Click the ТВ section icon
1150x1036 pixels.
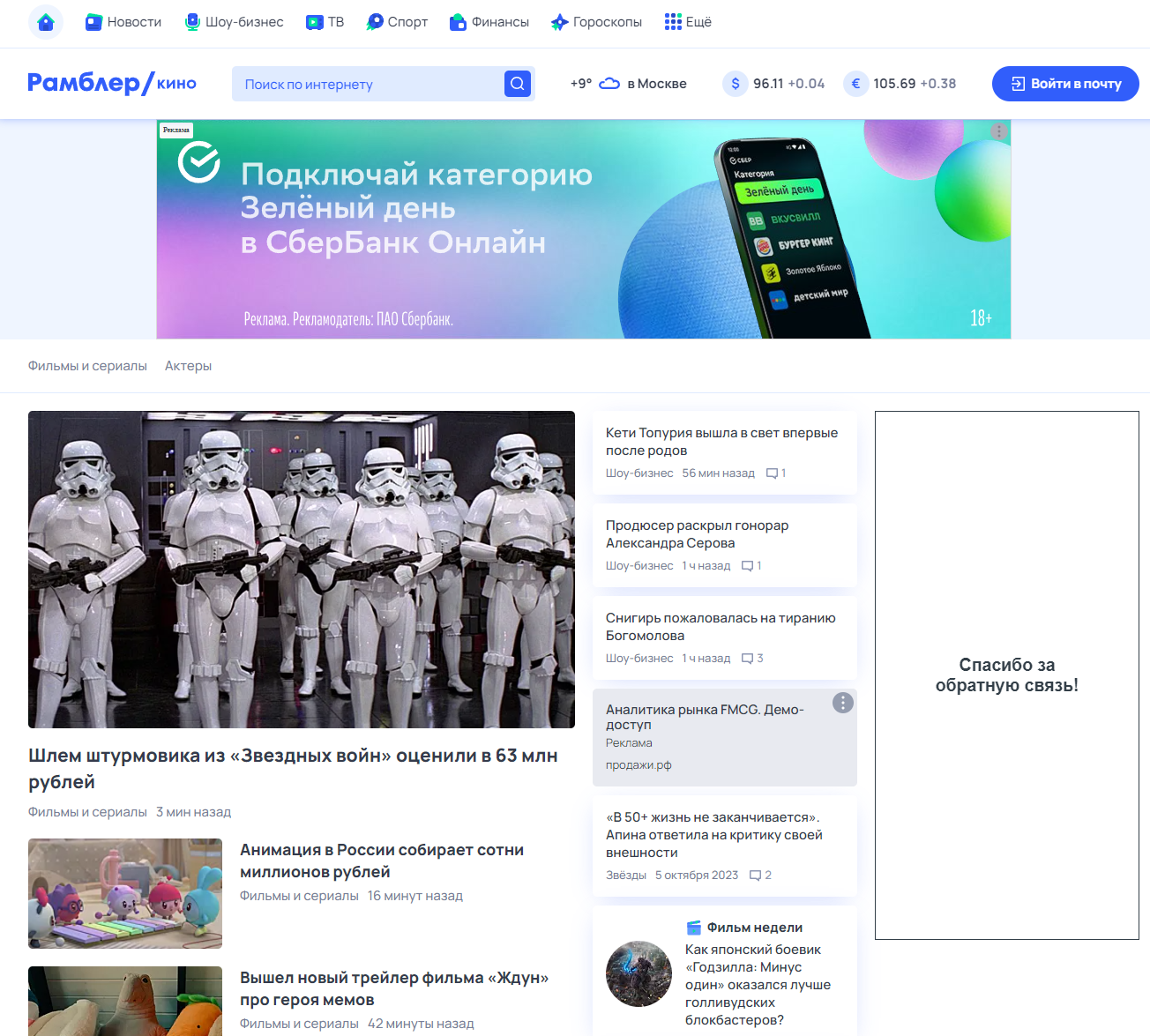[x=314, y=22]
